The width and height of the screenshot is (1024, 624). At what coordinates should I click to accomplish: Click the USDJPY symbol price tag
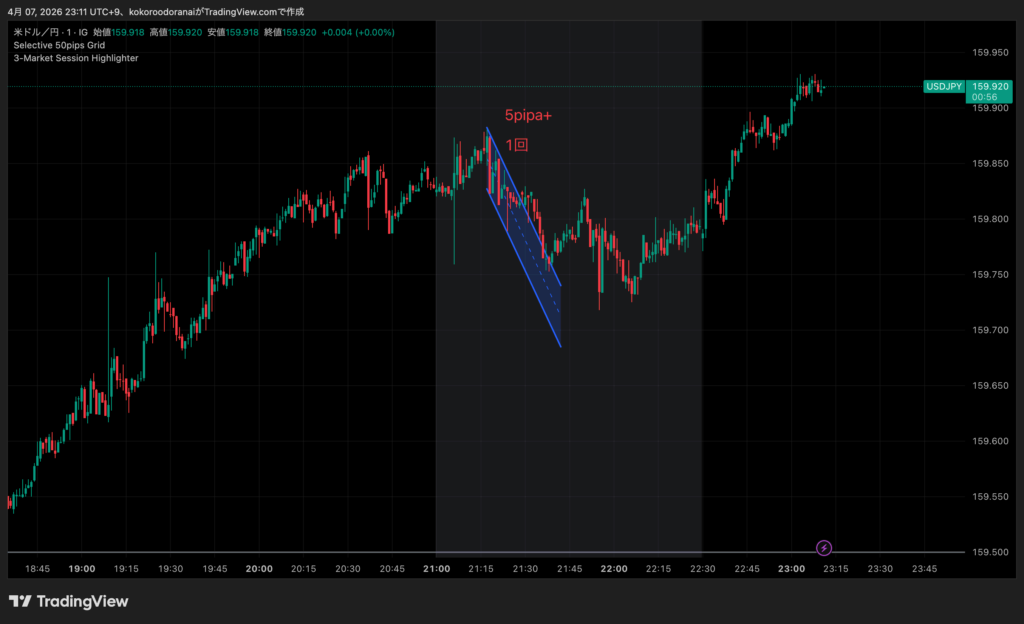(944, 87)
